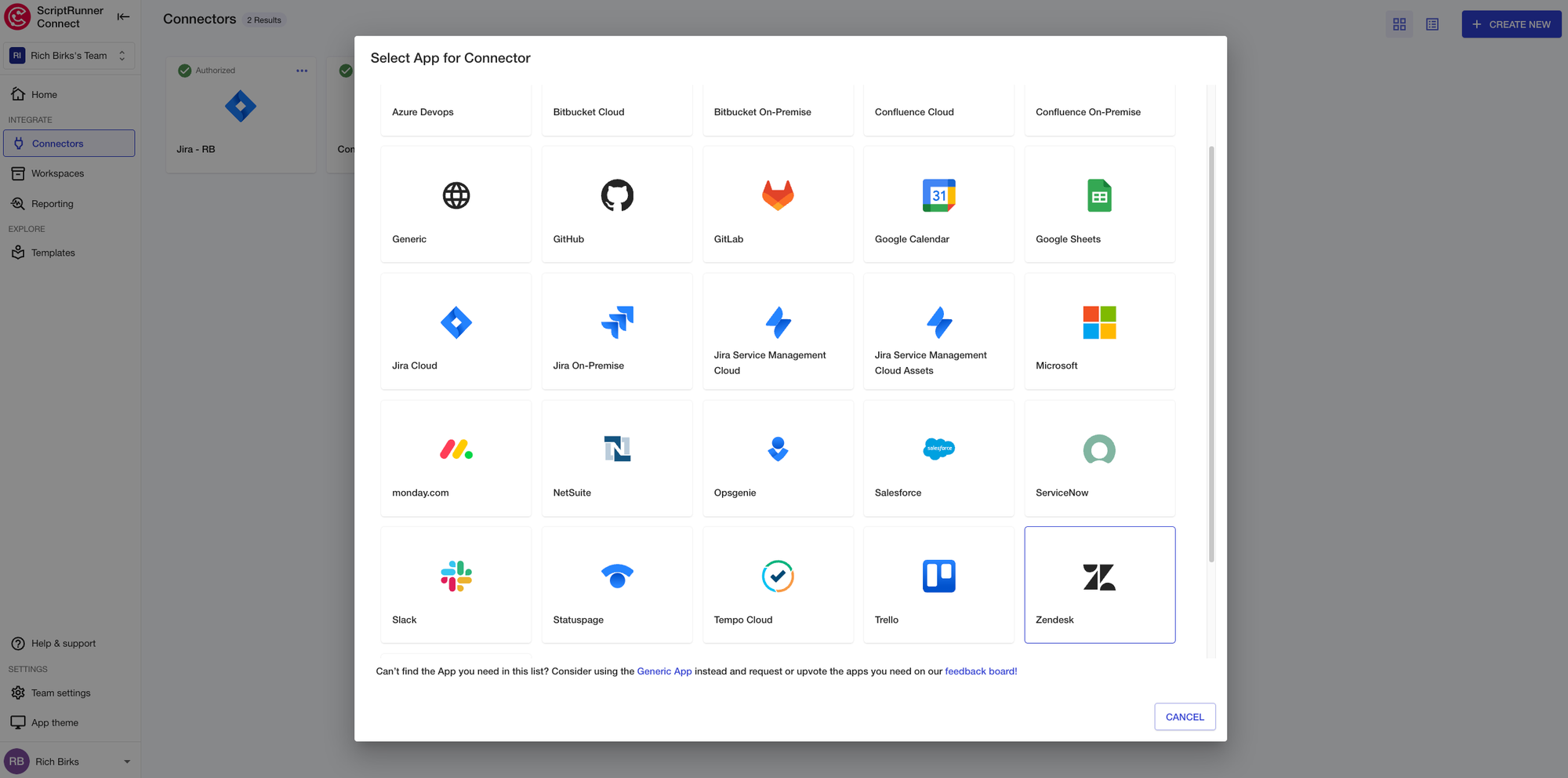Click the ScriptRunner Connect logo
Screen dimensions: 1568x778
pos(17,16)
